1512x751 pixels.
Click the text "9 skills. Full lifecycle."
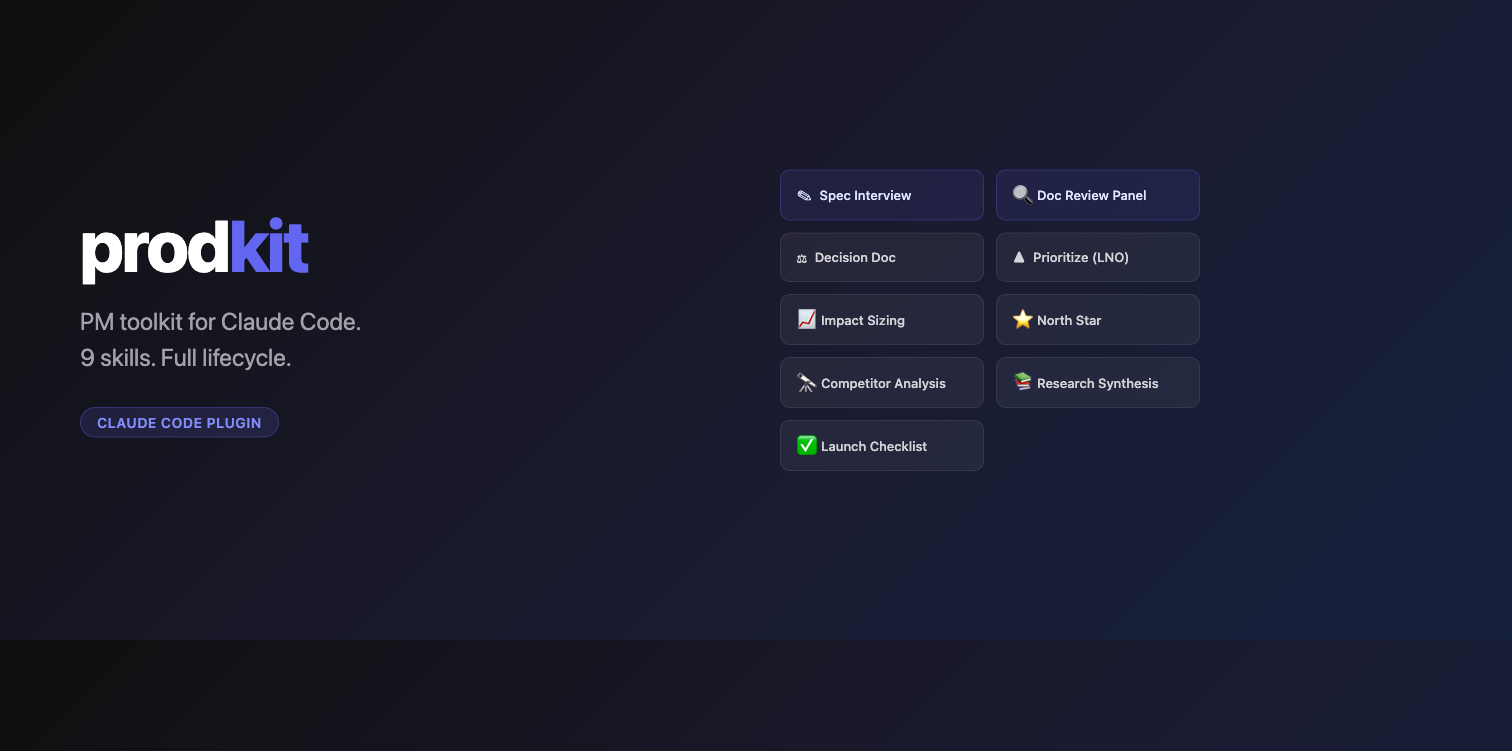tap(186, 358)
